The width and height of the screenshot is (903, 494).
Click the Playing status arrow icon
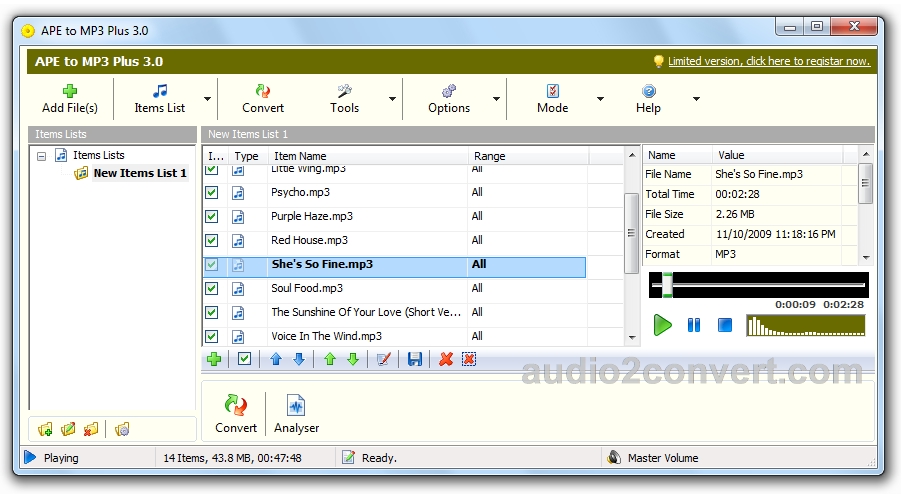tap(30, 458)
